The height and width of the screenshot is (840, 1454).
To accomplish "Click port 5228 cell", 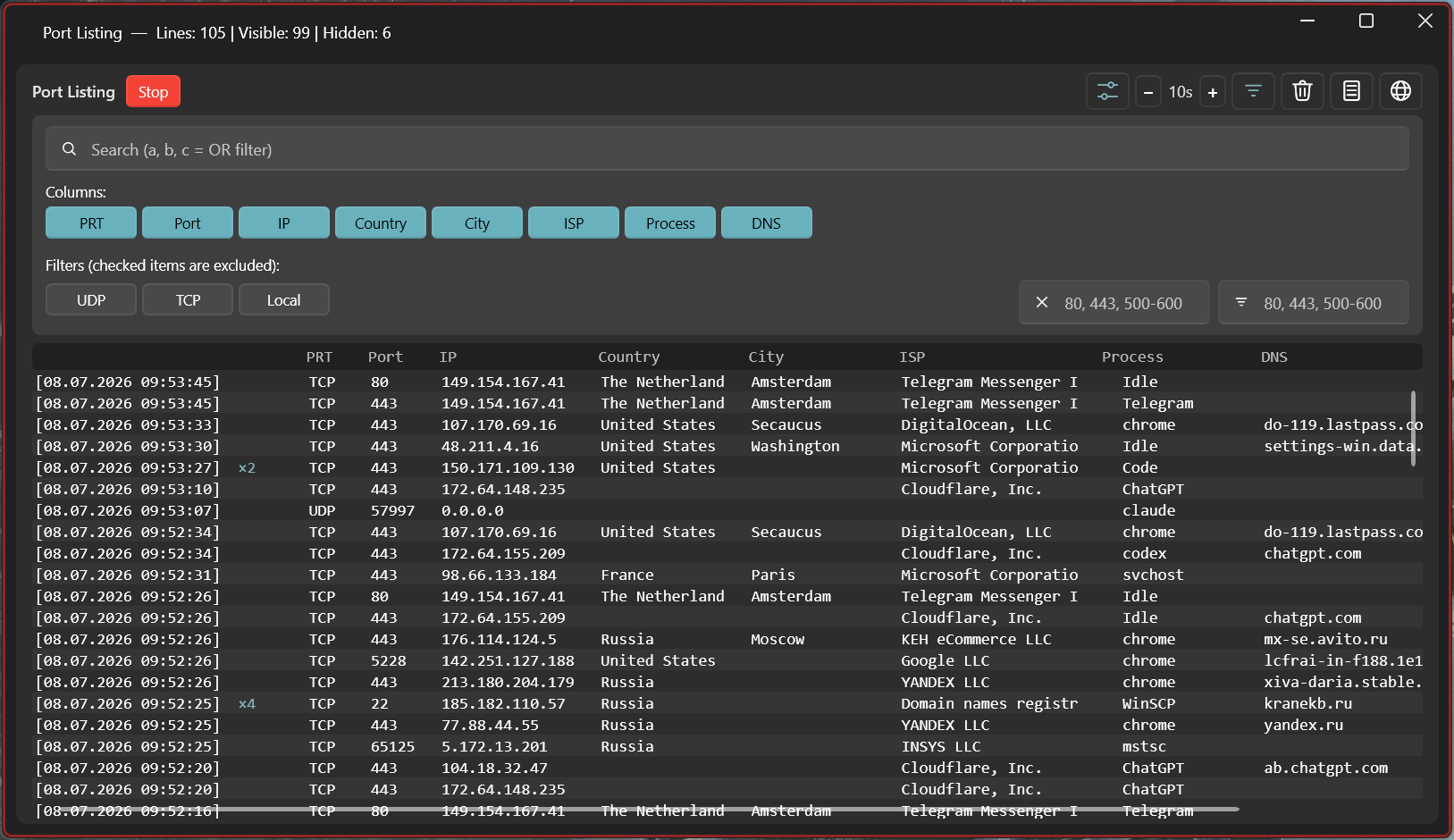I will coord(389,660).
